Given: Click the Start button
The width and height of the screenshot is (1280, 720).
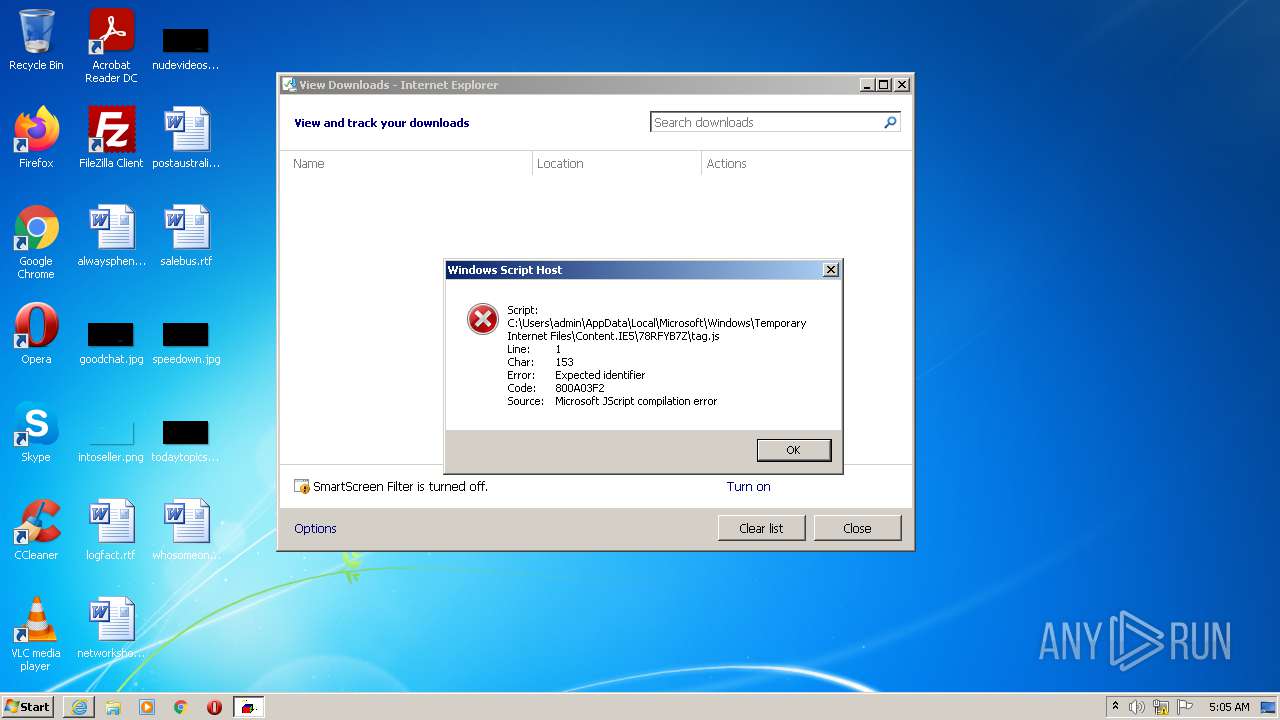Looking at the screenshot, I should (x=28, y=707).
